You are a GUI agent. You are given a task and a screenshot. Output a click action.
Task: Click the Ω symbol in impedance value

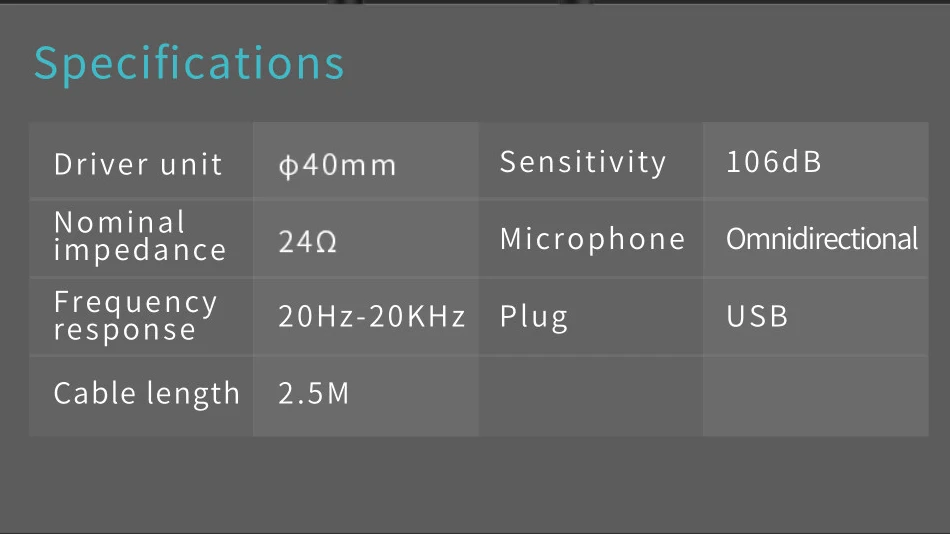(x=326, y=242)
